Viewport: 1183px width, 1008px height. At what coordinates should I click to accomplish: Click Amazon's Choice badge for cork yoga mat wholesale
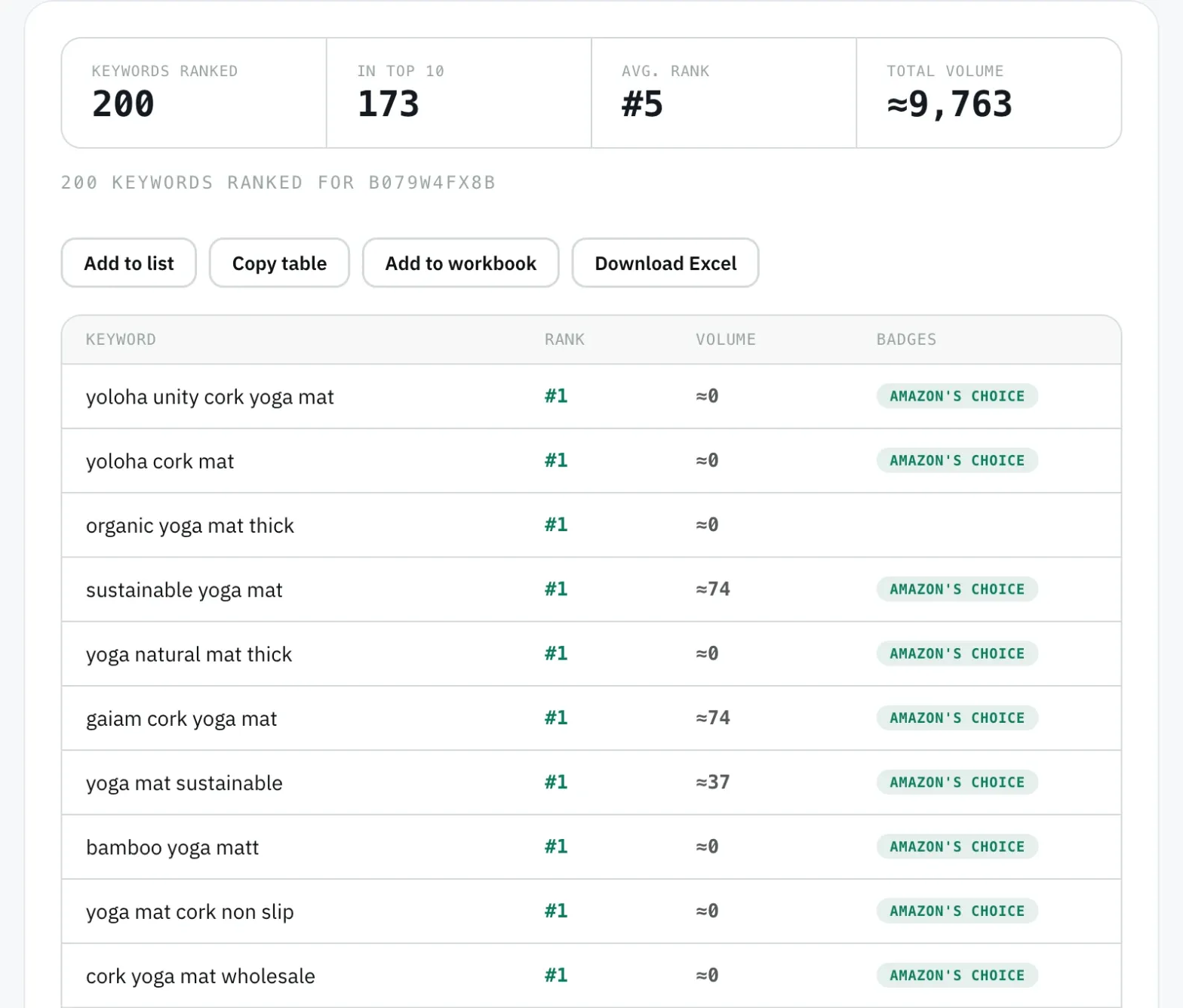click(957, 975)
